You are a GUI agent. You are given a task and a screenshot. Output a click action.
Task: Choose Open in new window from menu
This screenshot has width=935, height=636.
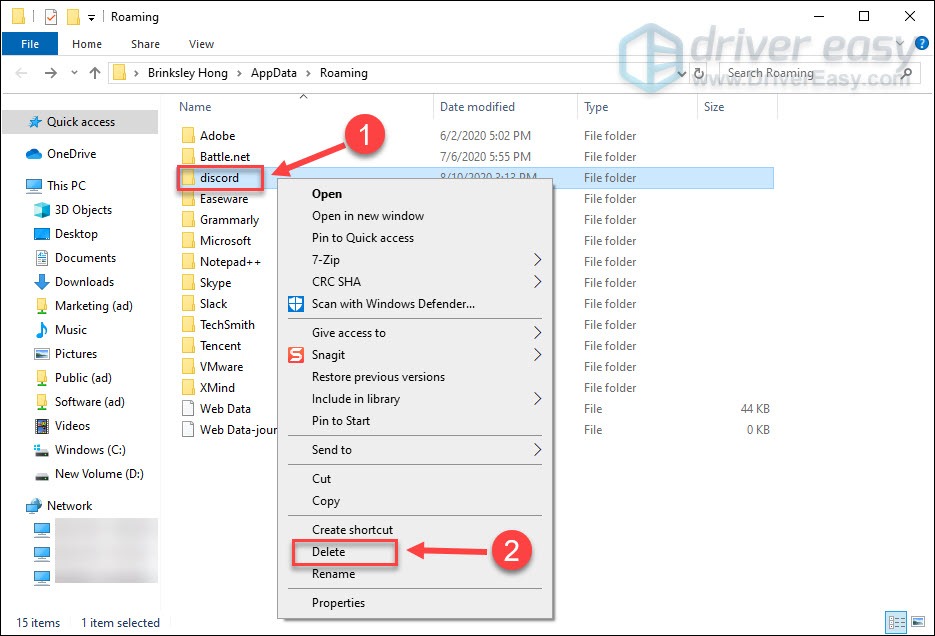[369, 215]
